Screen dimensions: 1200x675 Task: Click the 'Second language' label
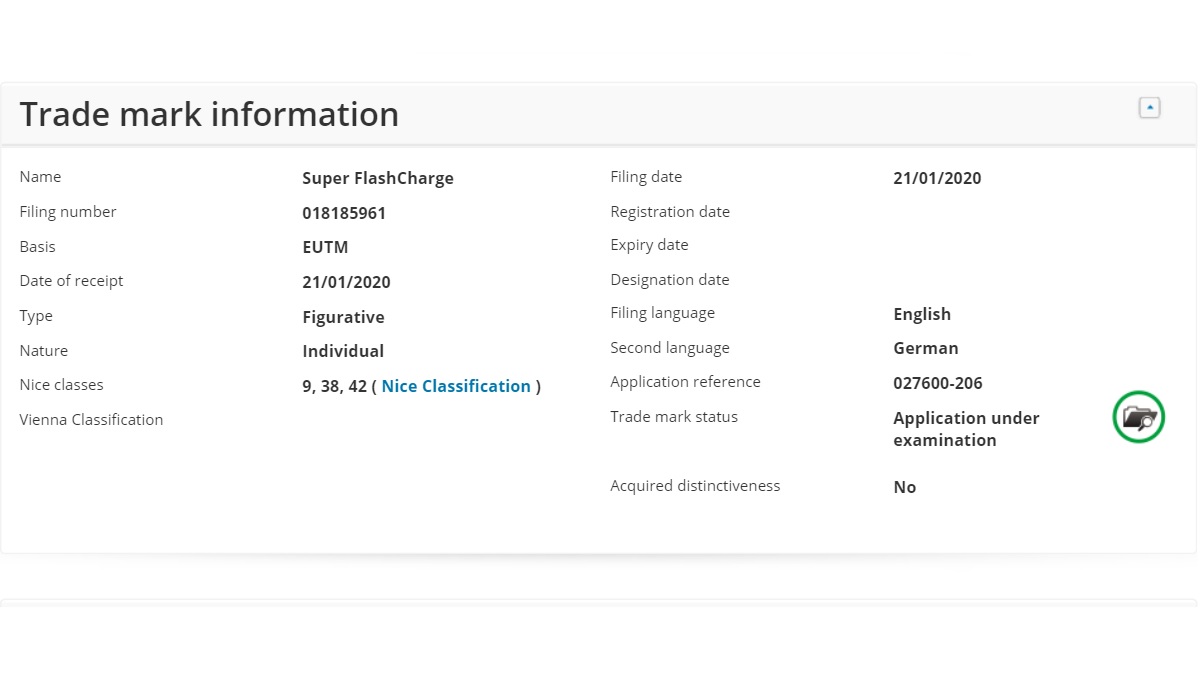click(x=670, y=348)
